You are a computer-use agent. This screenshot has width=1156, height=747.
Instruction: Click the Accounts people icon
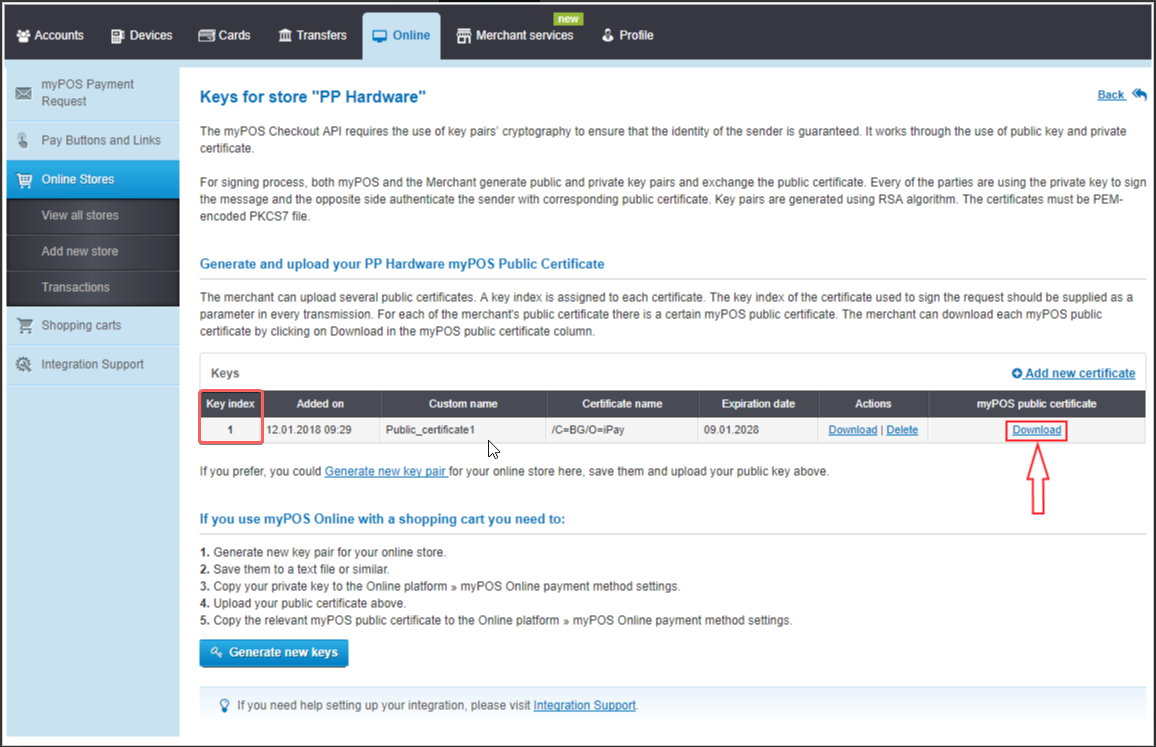(x=24, y=35)
